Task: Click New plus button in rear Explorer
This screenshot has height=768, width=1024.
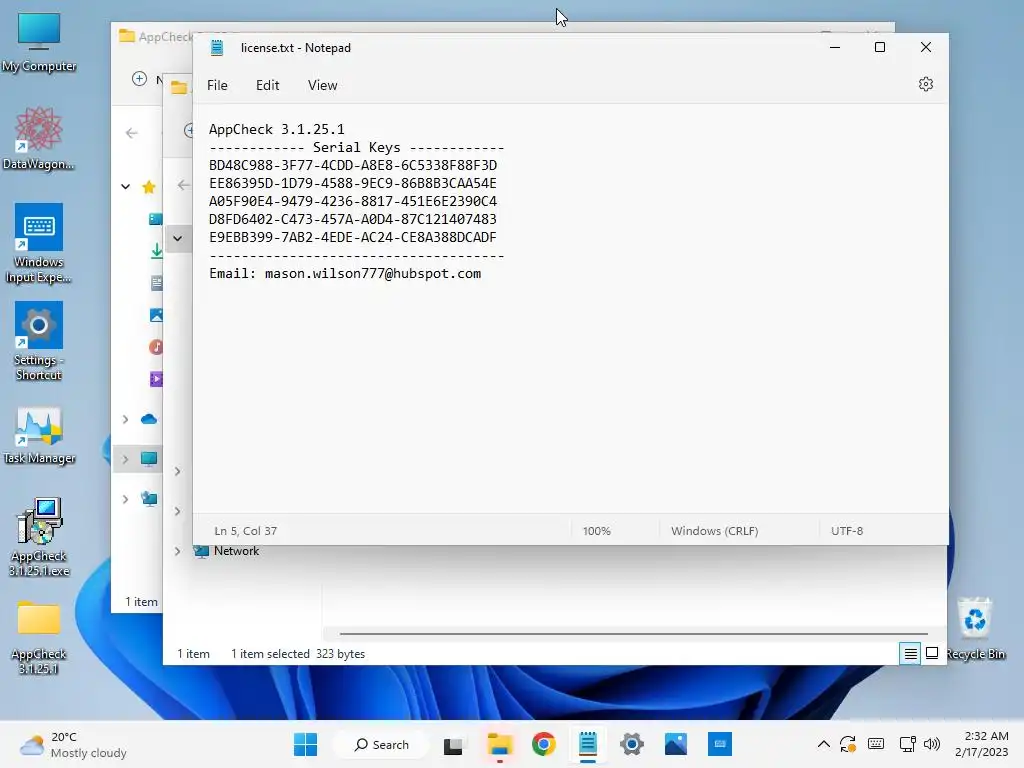Action: coord(139,79)
